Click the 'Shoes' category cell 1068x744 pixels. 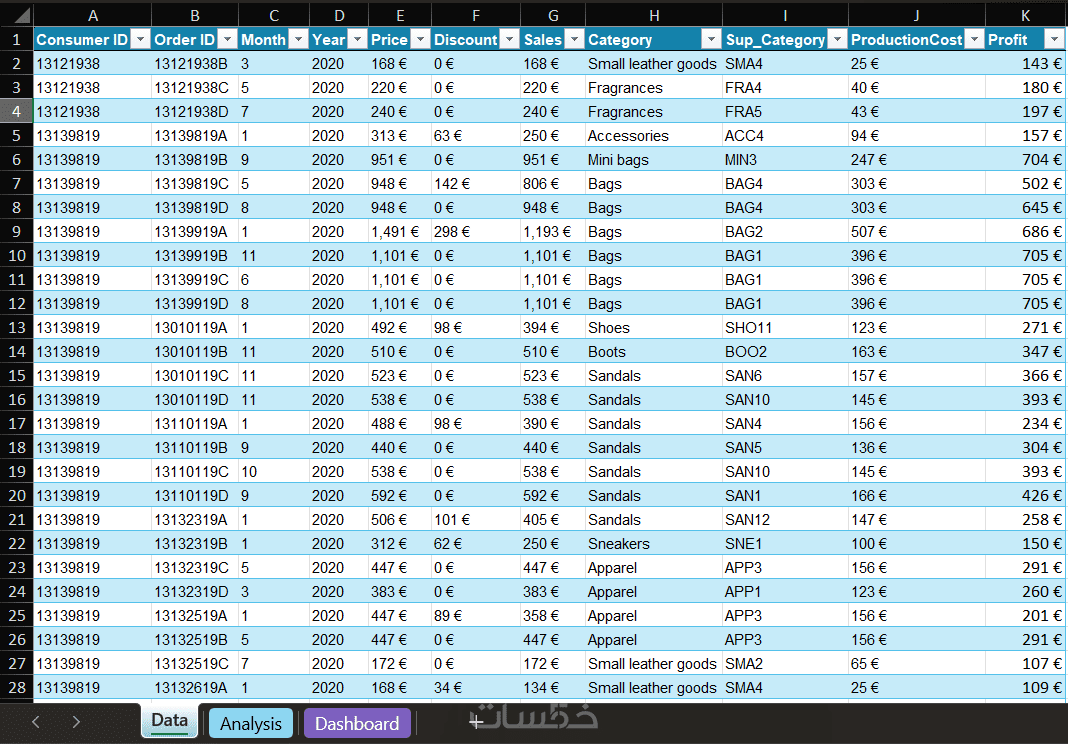(x=654, y=328)
